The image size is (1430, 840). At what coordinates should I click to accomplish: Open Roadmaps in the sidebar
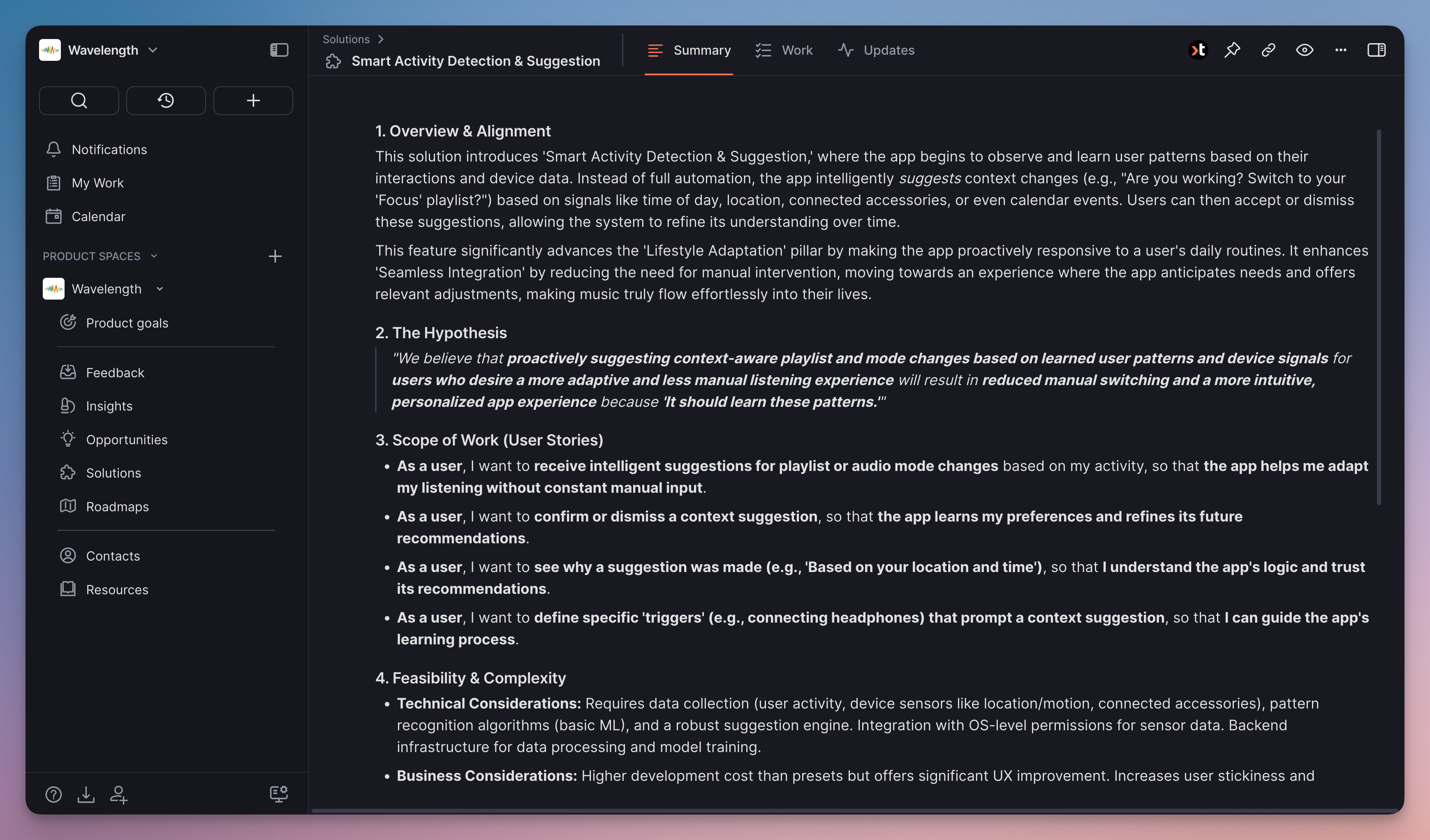(117, 506)
